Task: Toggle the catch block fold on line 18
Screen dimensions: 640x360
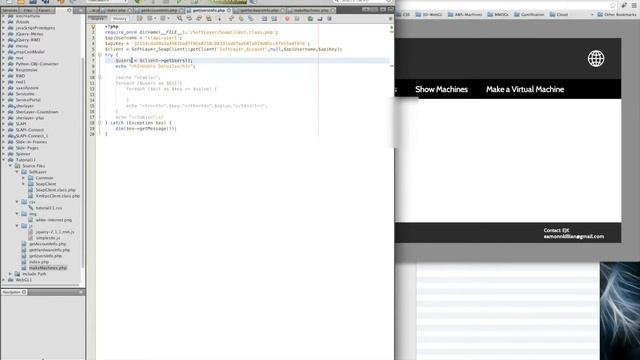Action: coord(100,122)
